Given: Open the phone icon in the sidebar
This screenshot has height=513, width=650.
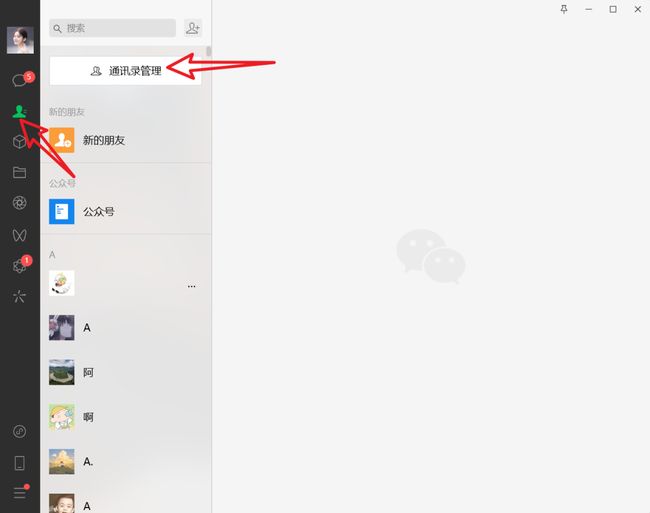Looking at the screenshot, I should pos(19,463).
